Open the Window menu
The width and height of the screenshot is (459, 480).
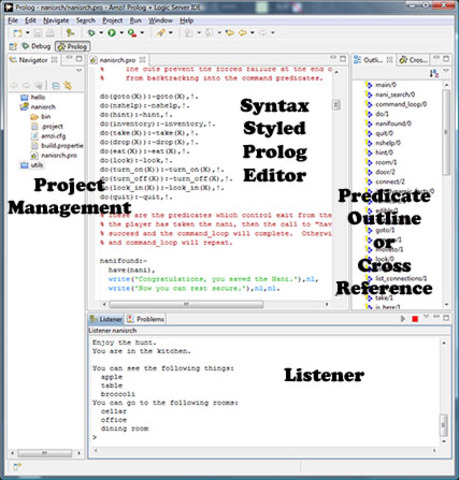[x=160, y=21]
